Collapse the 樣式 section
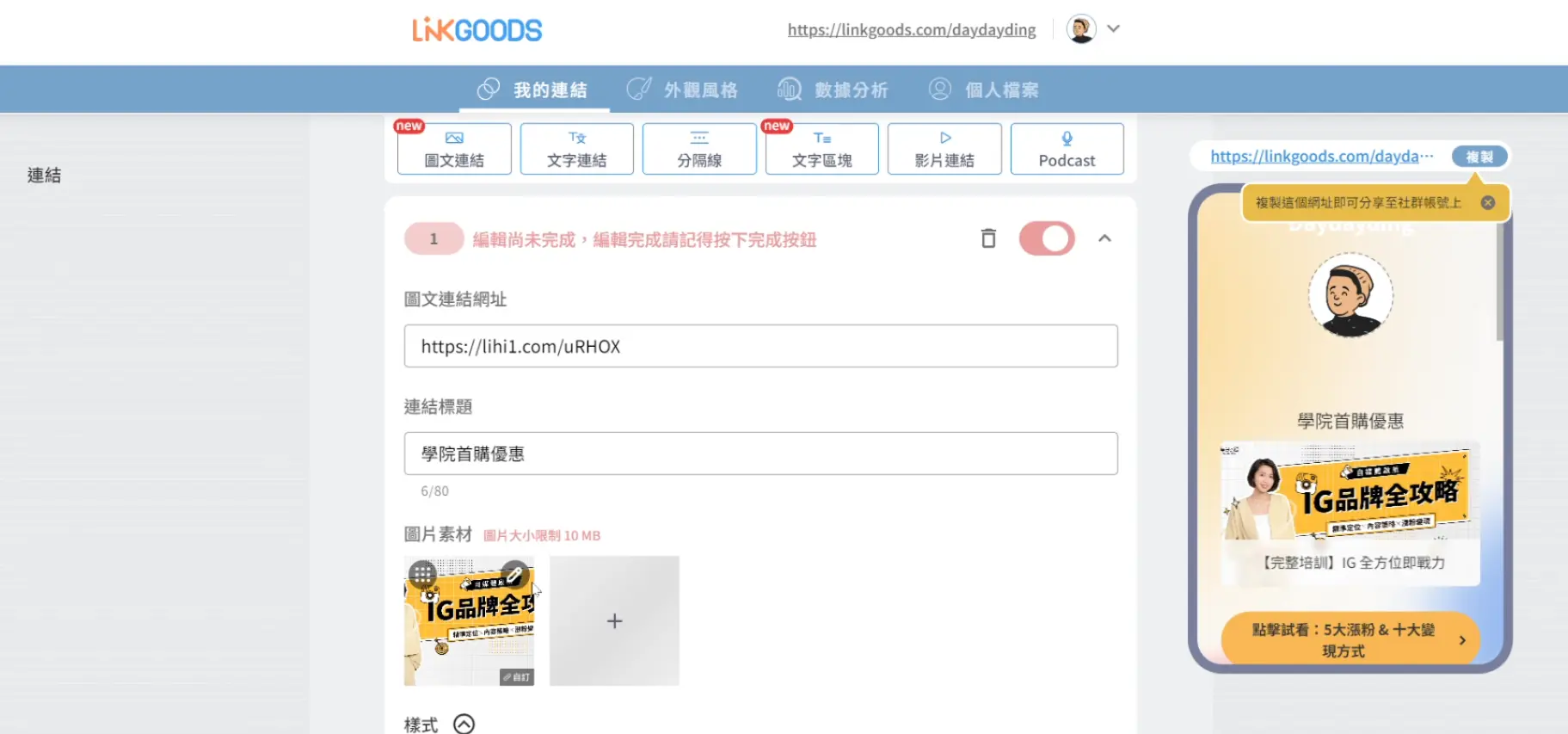This screenshot has height=734, width=1568. click(x=464, y=725)
